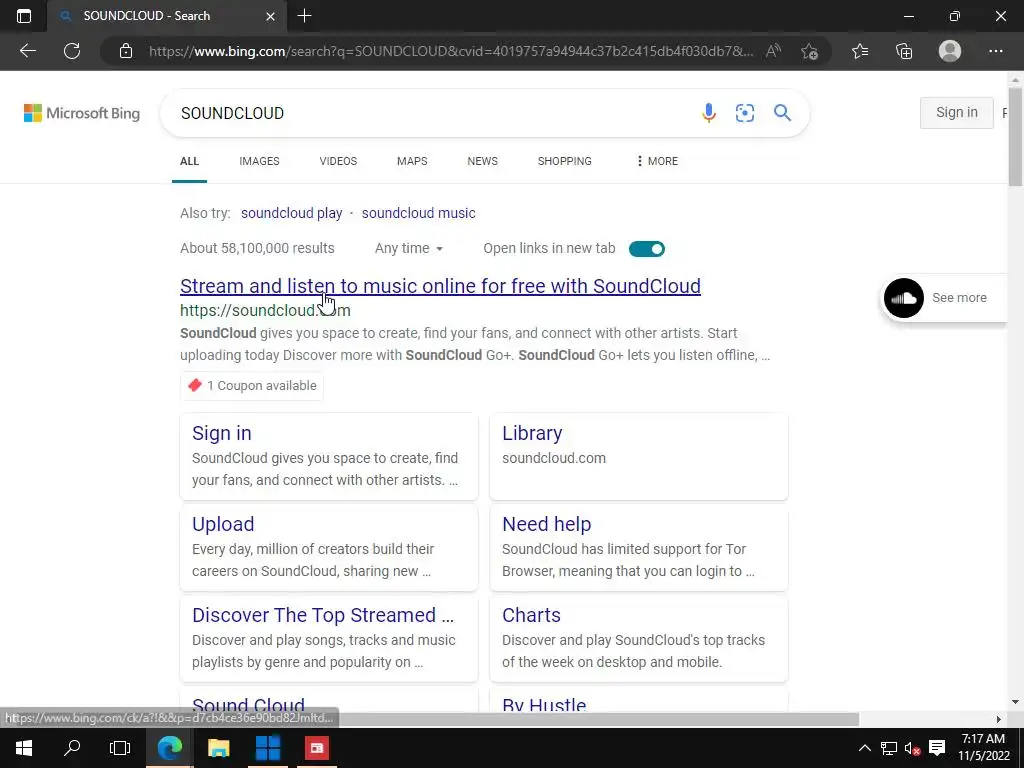
Task: Open Windows taskbar search
Action: 72,748
